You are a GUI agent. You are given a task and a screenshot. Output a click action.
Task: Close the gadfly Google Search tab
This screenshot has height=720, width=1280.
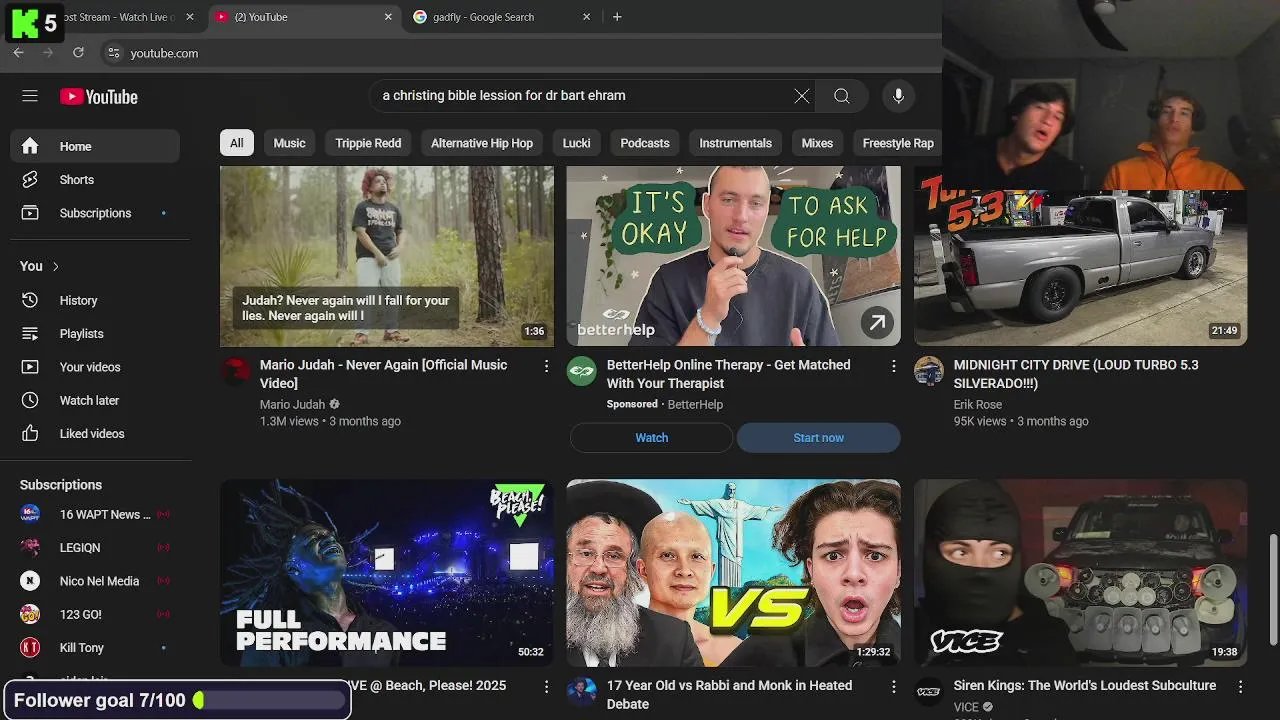pos(587,17)
